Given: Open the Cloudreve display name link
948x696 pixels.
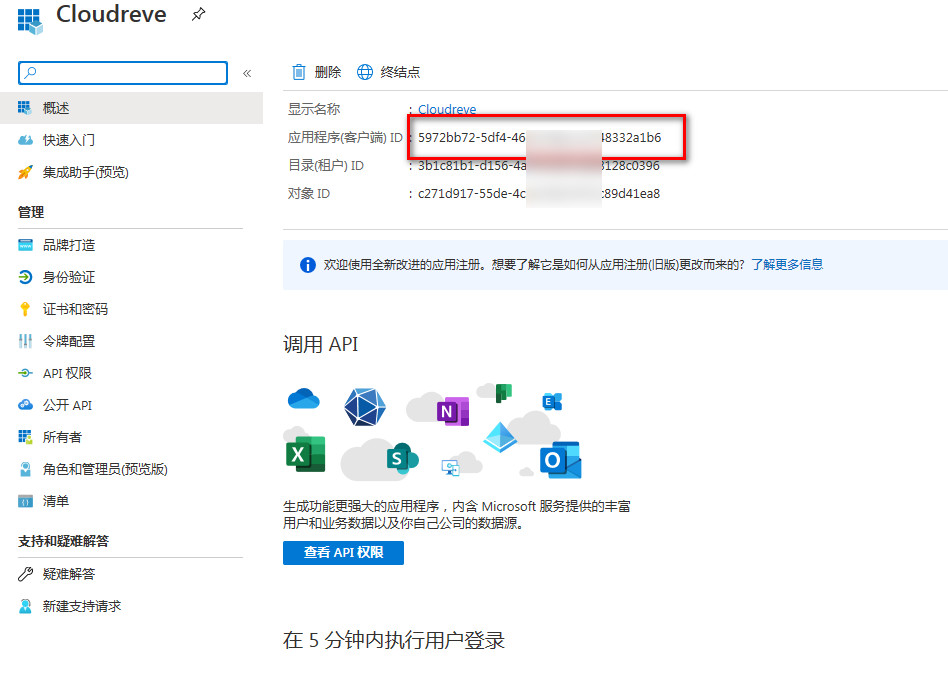Looking at the screenshot, I should pos(447,109).
